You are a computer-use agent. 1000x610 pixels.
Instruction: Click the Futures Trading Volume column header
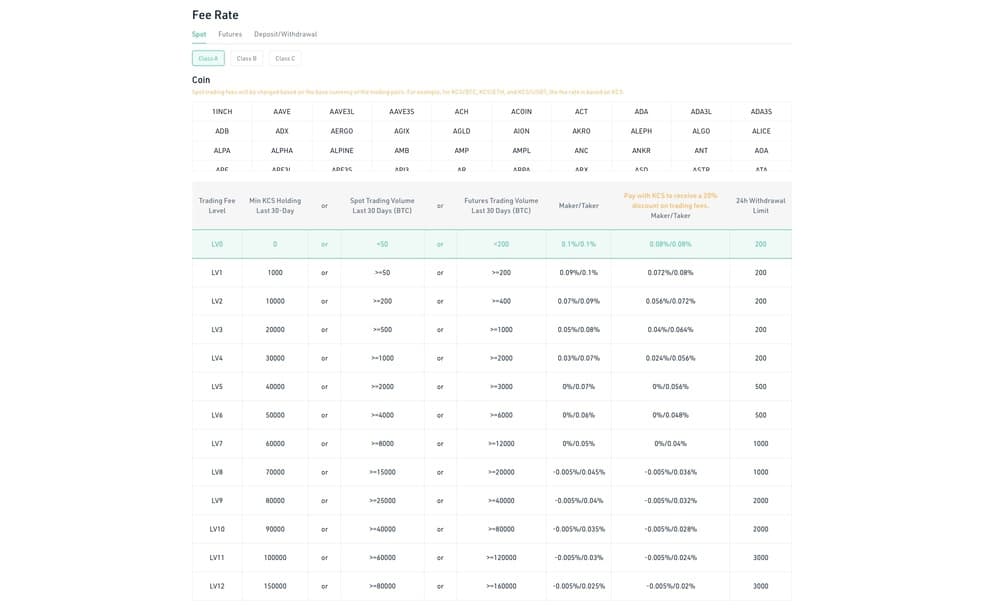(501, 205)
